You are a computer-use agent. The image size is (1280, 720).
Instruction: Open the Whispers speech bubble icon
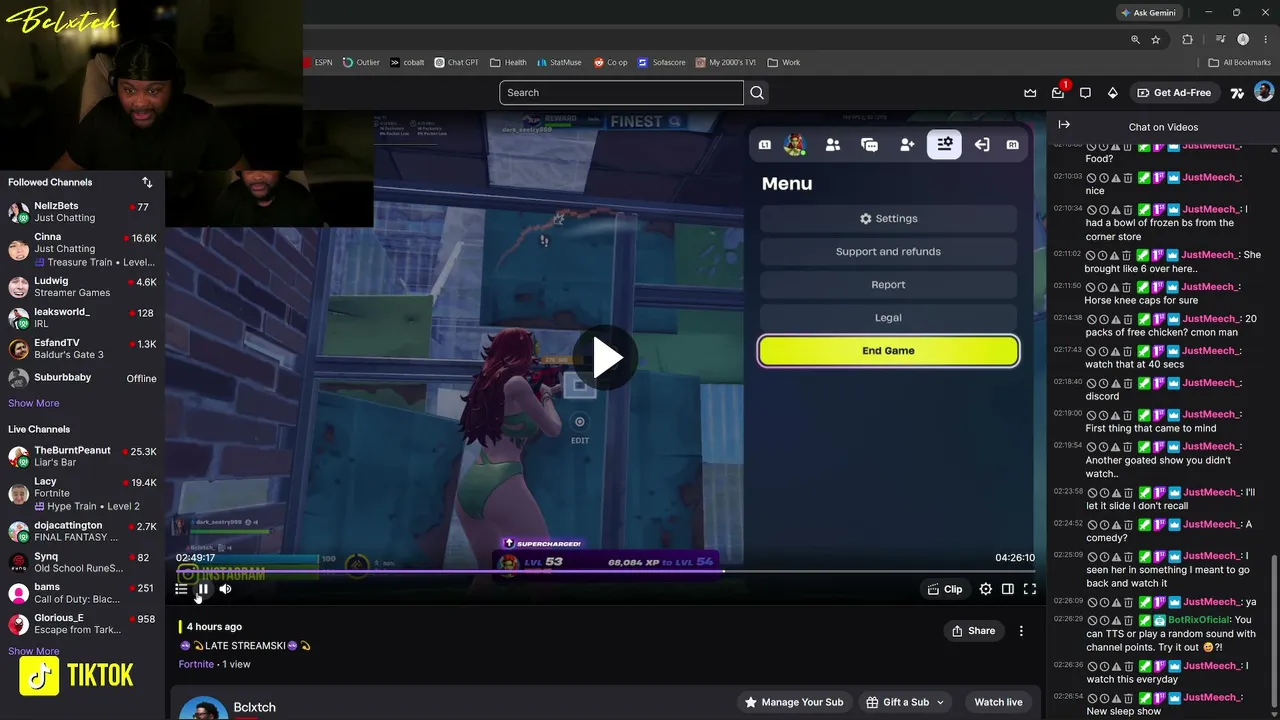(x=1085, y=93)
